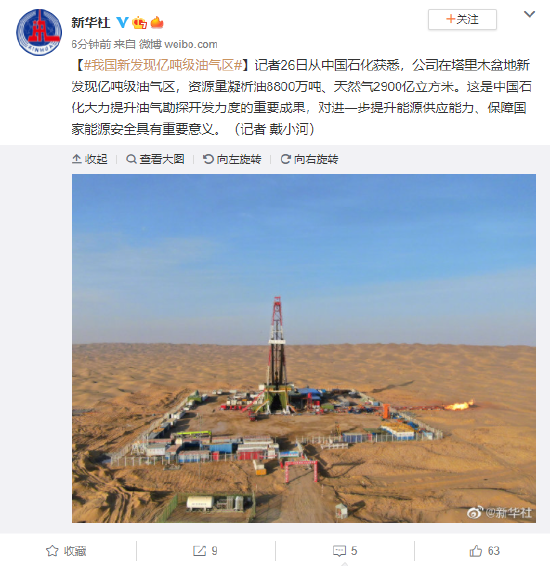This screenshot has width=550, height=566.
Task: Rotate image right with 向右旋转
Action: pos(309,159)
